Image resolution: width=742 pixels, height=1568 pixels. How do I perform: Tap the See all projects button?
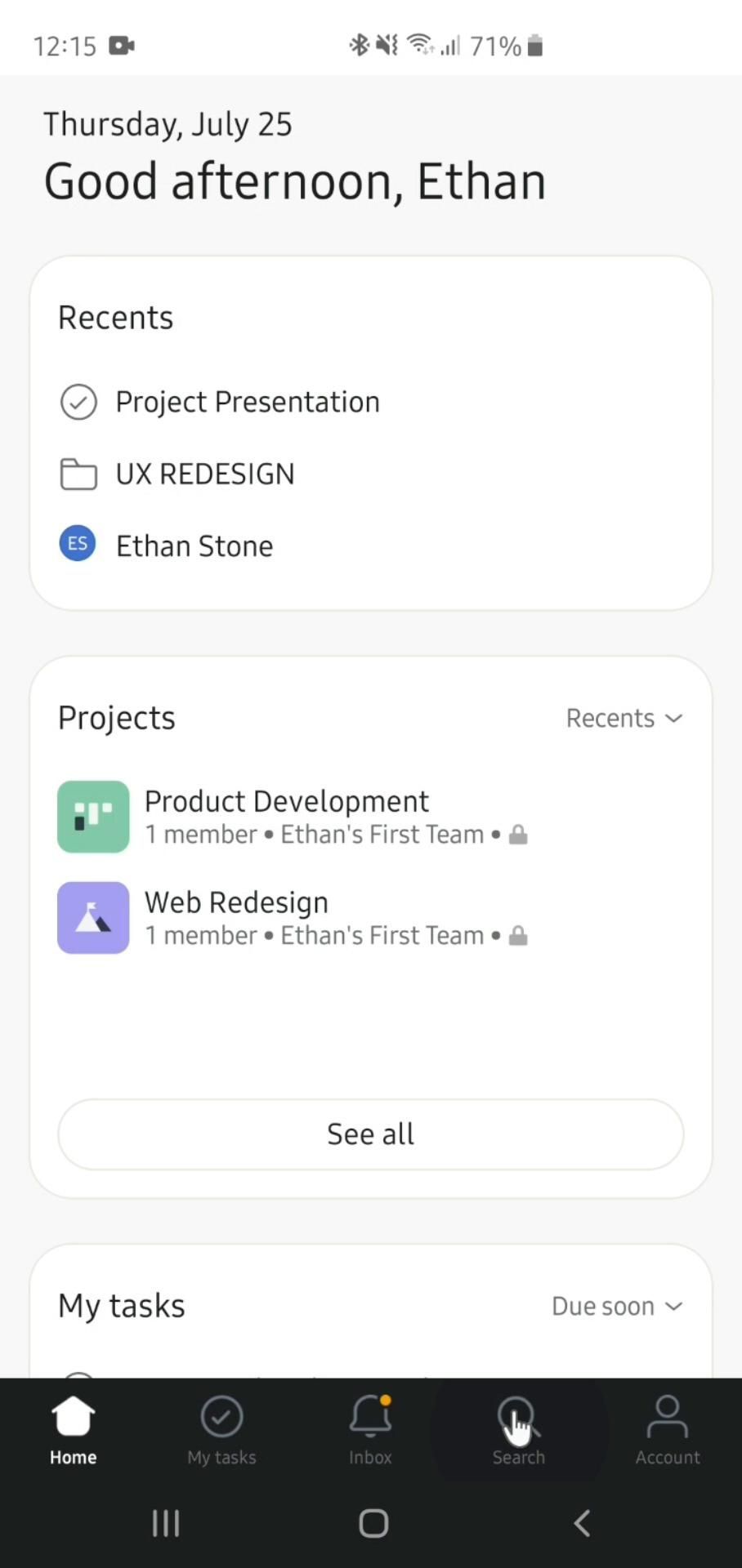pyautogui.click(x=371, y=1134)
